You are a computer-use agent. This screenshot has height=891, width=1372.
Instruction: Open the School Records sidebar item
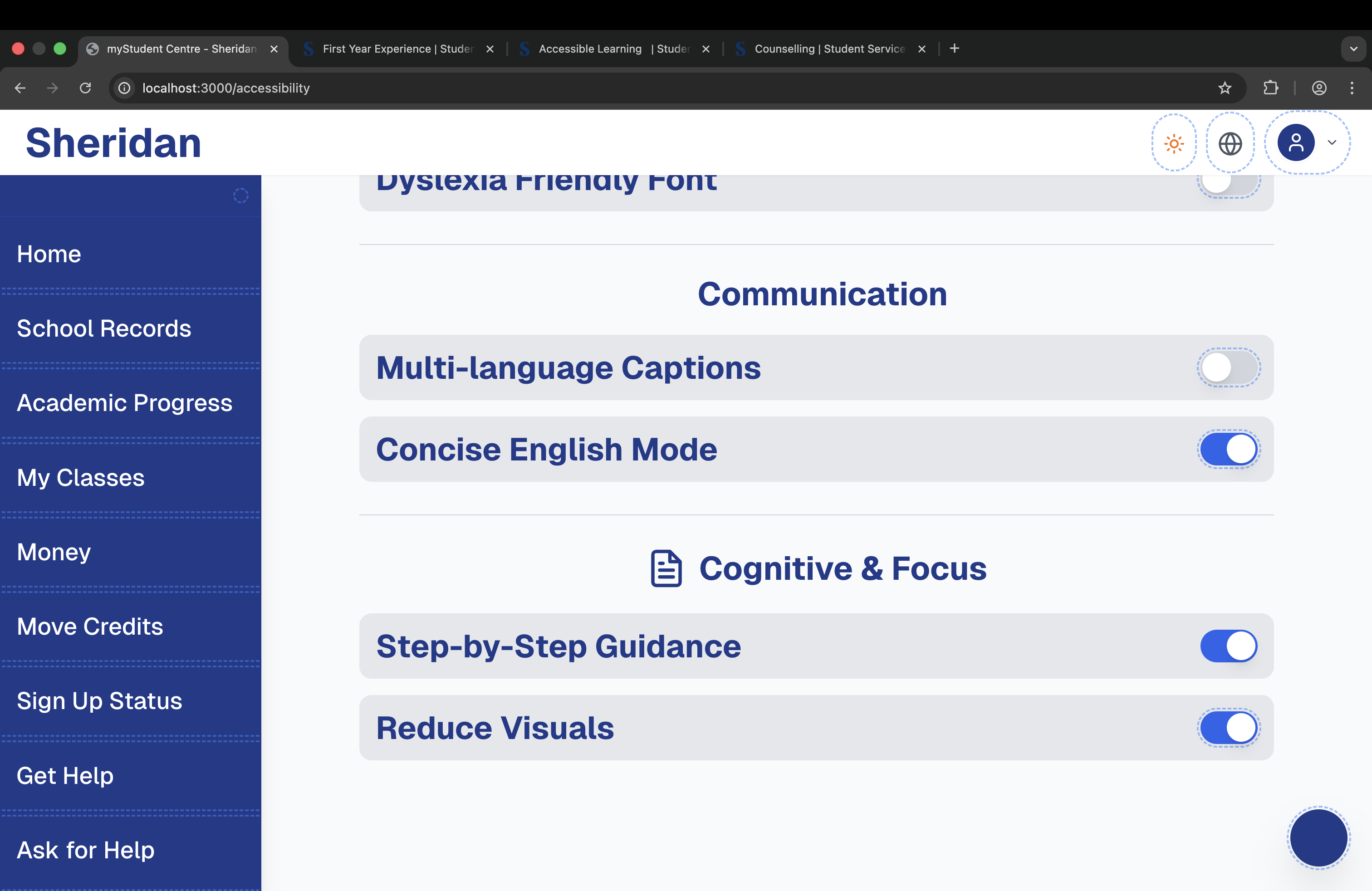[104, 328]
